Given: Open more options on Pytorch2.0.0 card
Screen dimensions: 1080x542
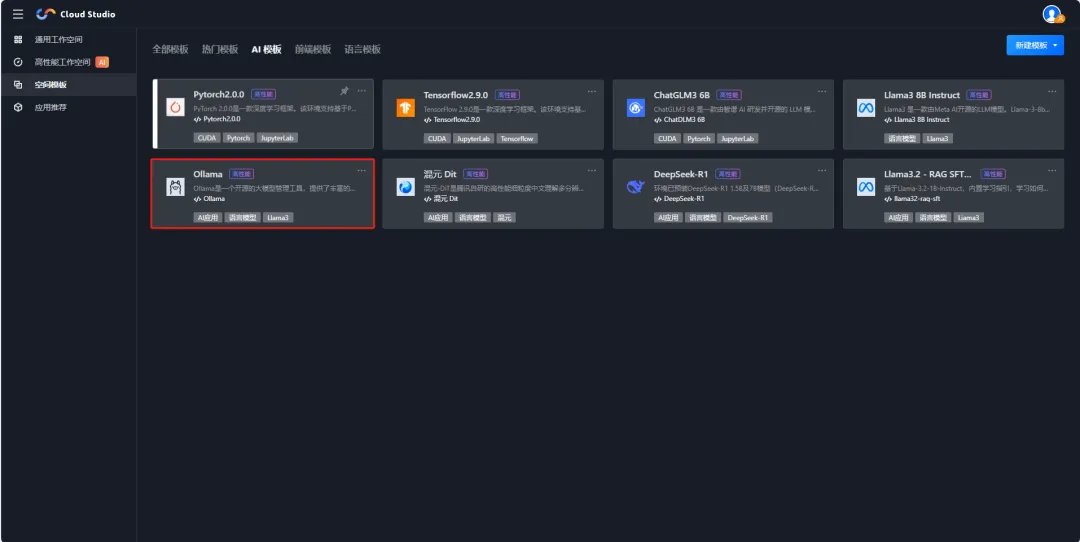Looking at the screenshot, I should (x=362, y=91).
